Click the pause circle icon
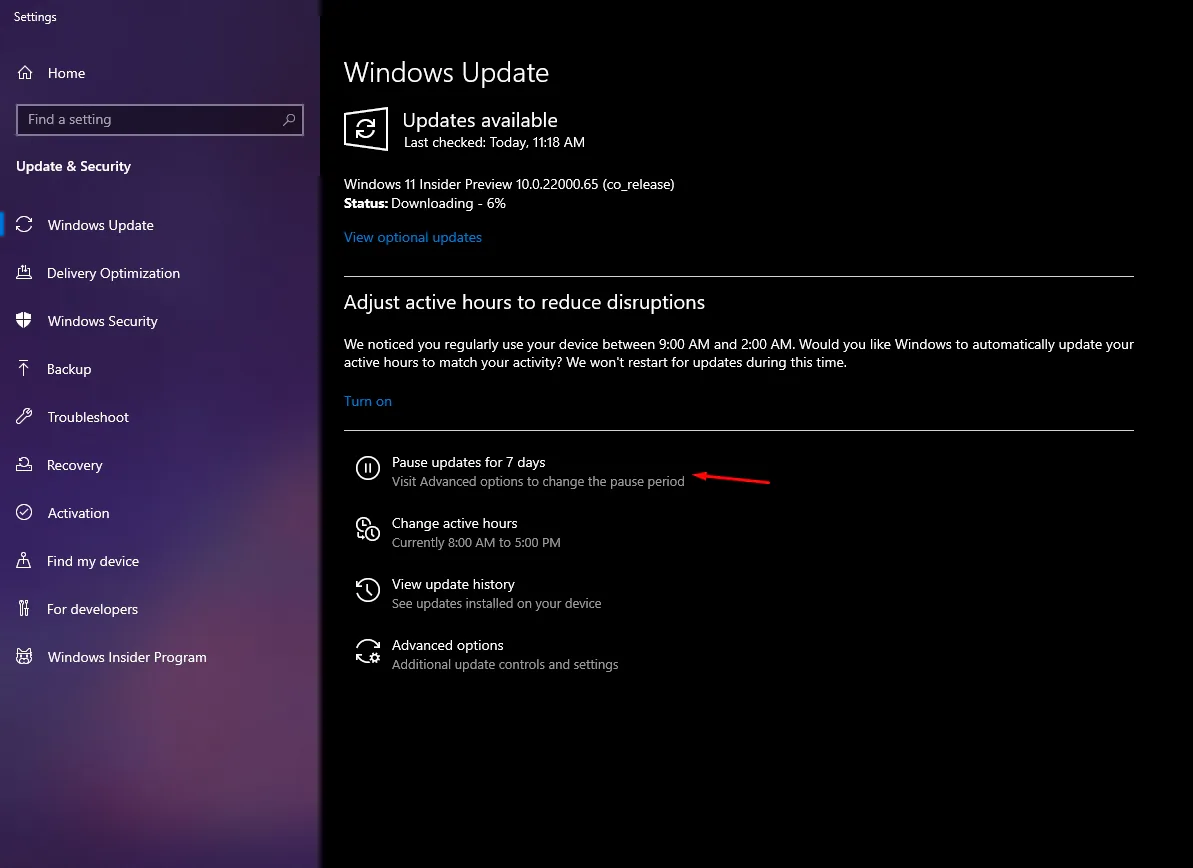The image size is (1193, 868). pos(367,468)
